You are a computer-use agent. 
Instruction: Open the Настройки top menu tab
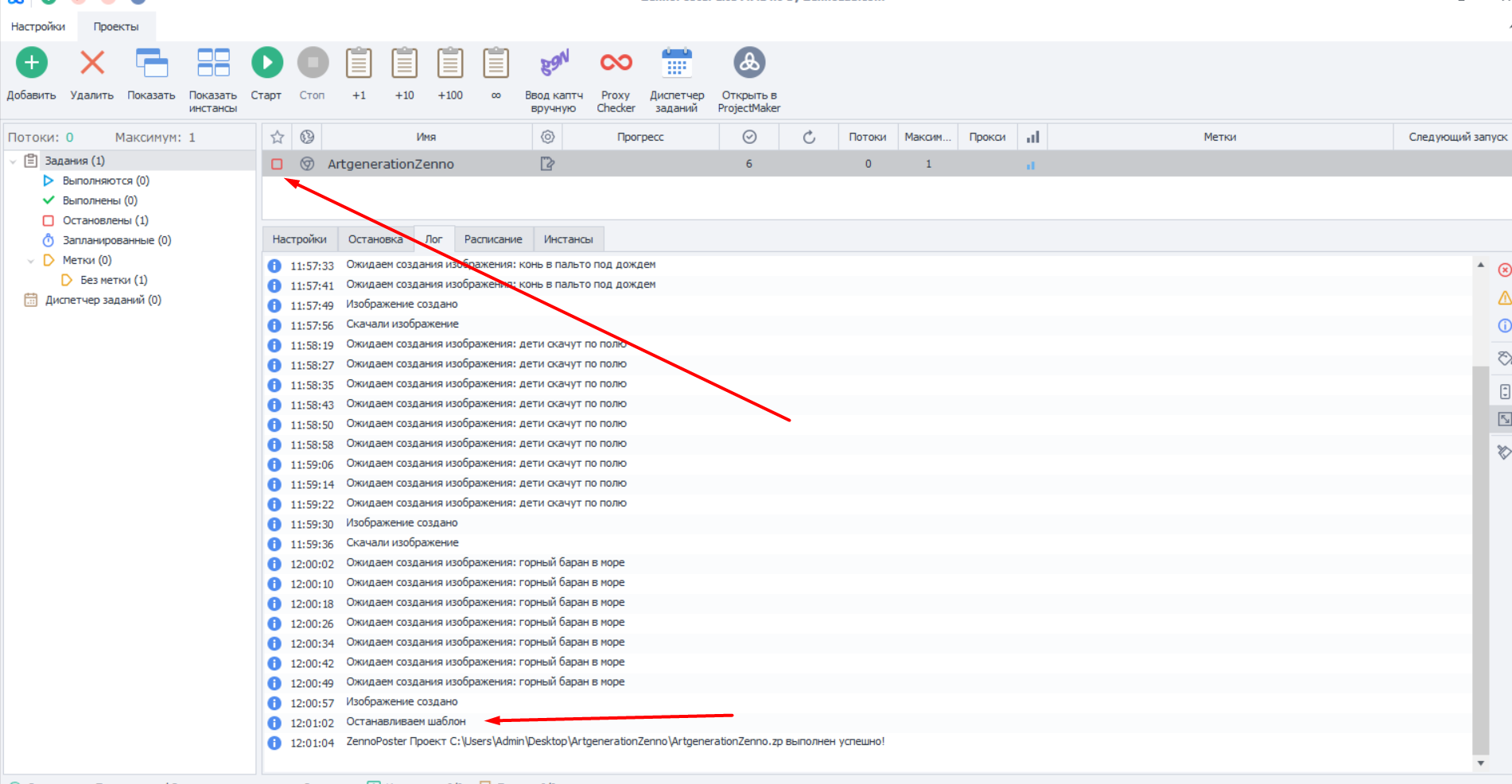pyautogui.click(x=38, y=26)
